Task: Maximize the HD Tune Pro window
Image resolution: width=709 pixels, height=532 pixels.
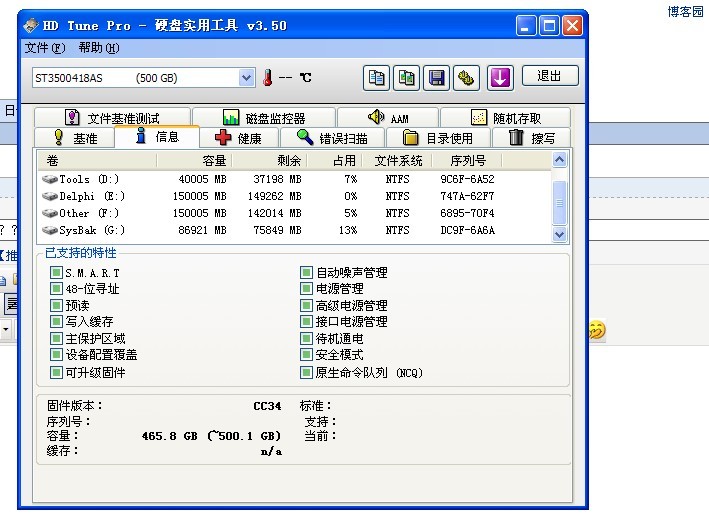Action: pyautogui.click(x=549, y=25)
